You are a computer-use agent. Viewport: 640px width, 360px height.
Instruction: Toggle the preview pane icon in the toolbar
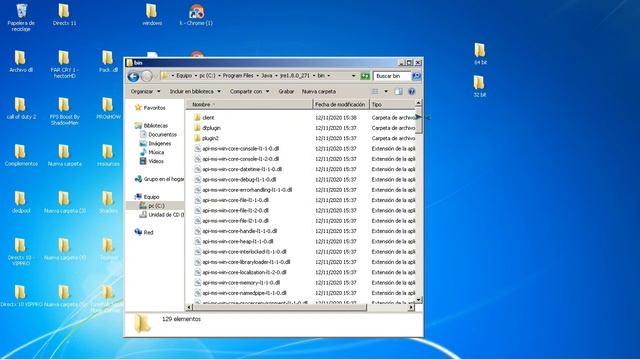(x=398, y=91)
